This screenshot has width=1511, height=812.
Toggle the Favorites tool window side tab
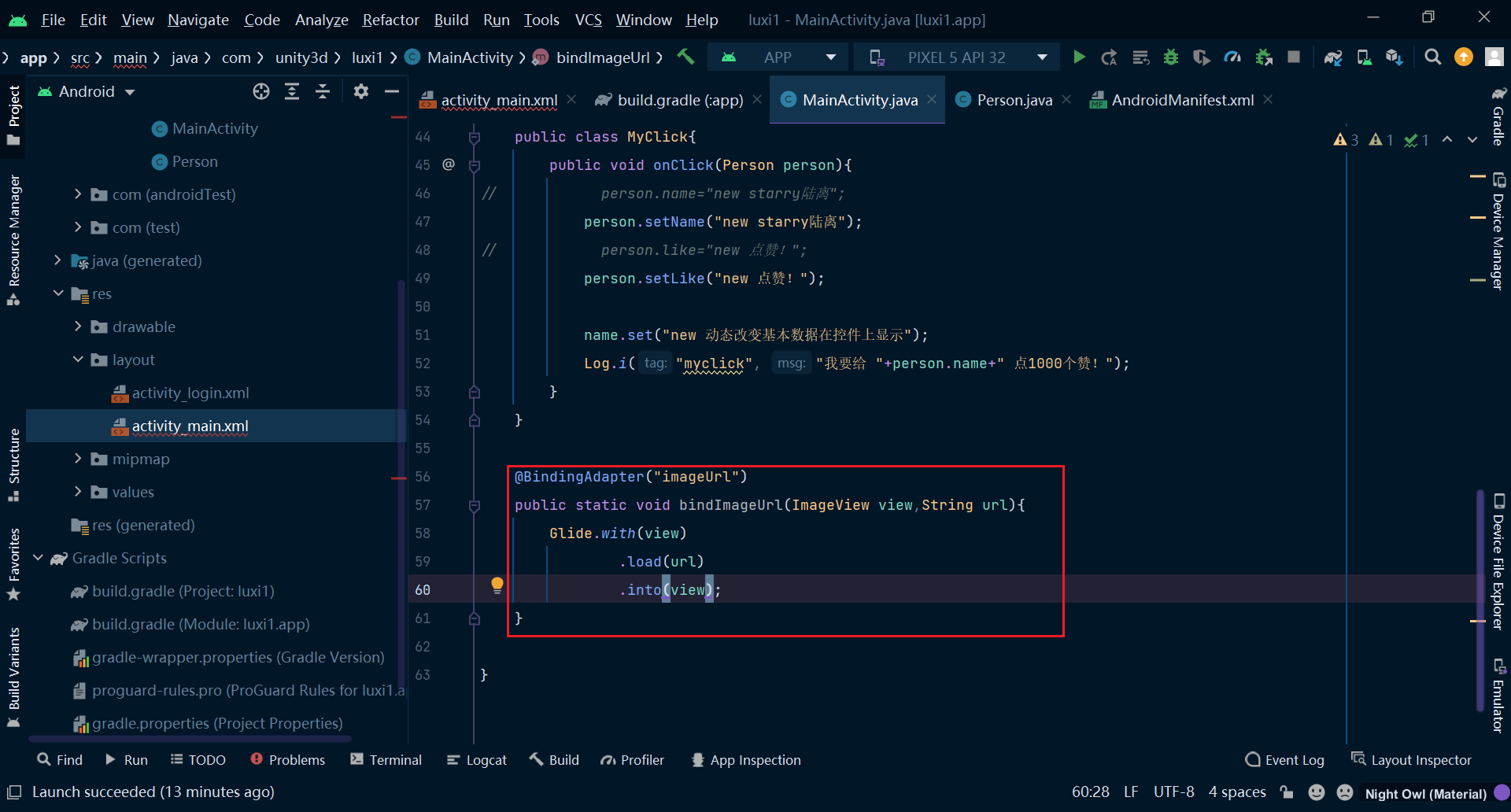pyautogui.click(x=13, y=563)
